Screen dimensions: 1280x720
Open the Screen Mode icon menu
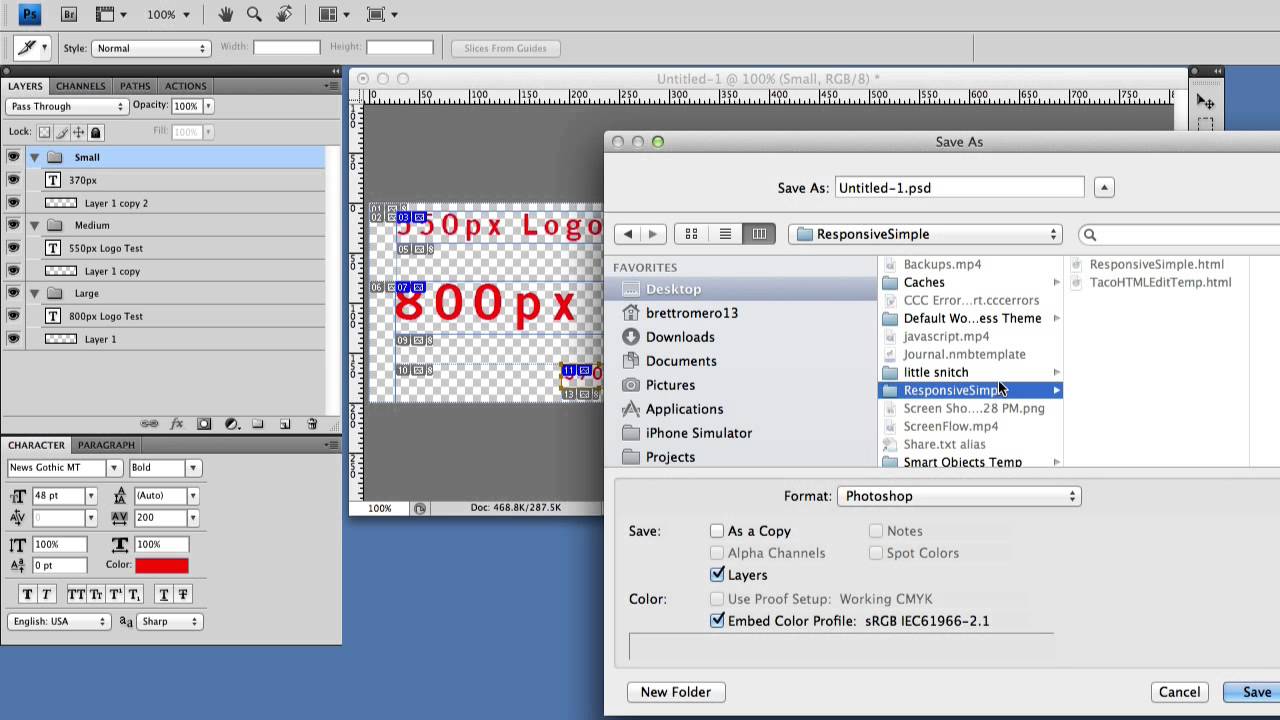pos(382,14)
